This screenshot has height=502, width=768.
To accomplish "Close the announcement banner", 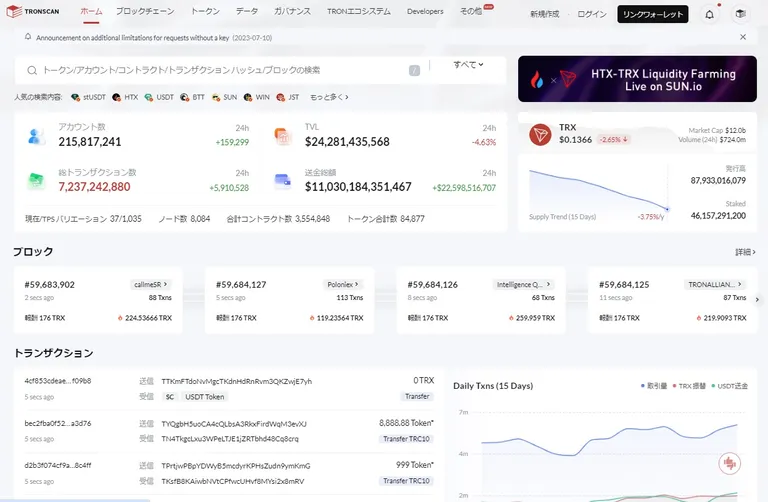I will coord(743,37).
